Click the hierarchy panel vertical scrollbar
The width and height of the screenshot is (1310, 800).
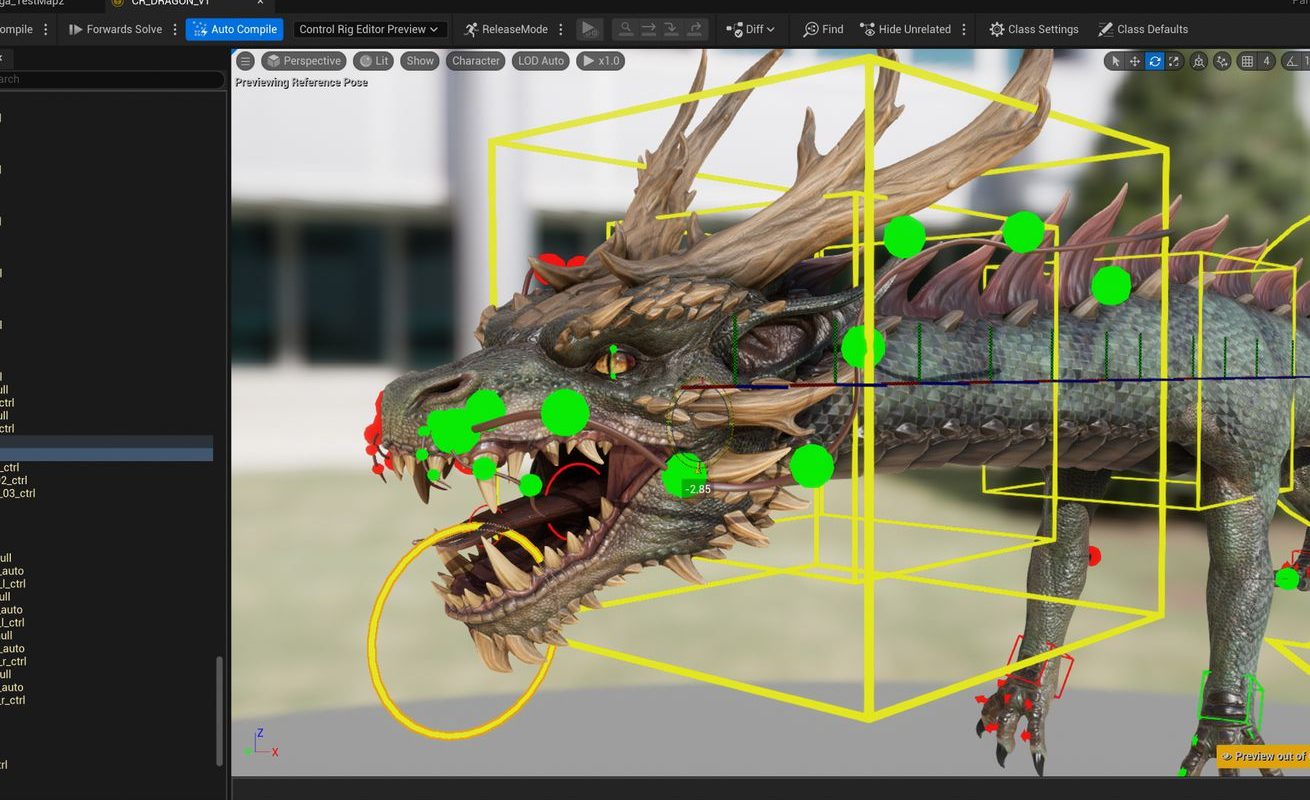click(219, 712)
